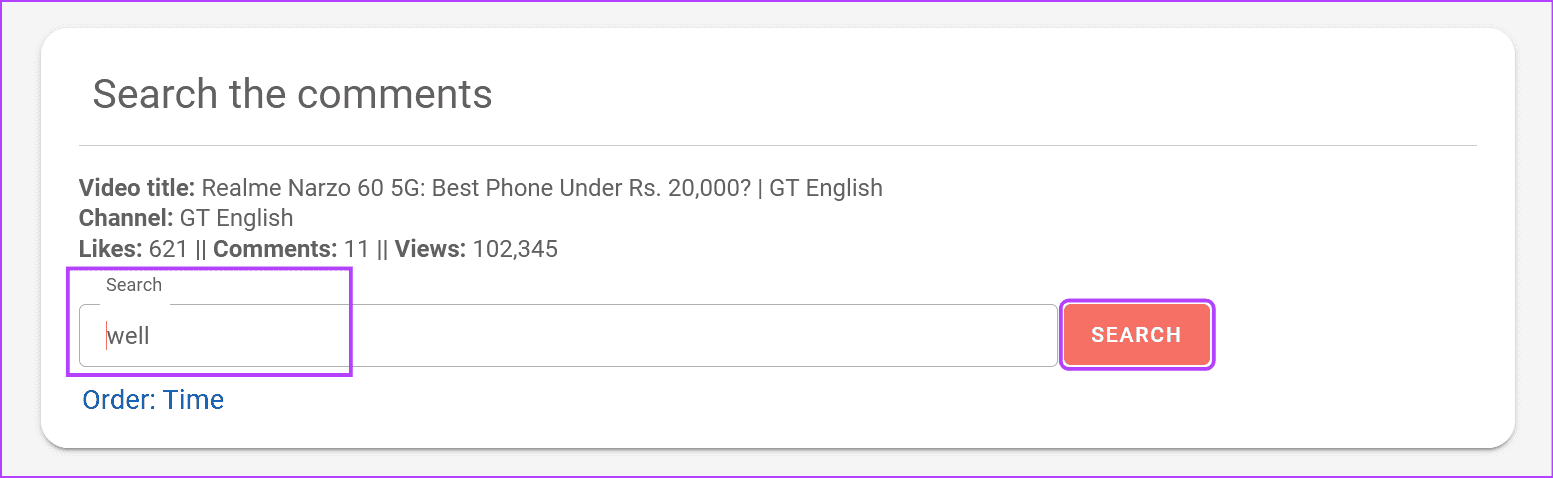Open the Order: Time sorting link
The width and height of the screenshot is (1553, 478).
tap(153, 400)
